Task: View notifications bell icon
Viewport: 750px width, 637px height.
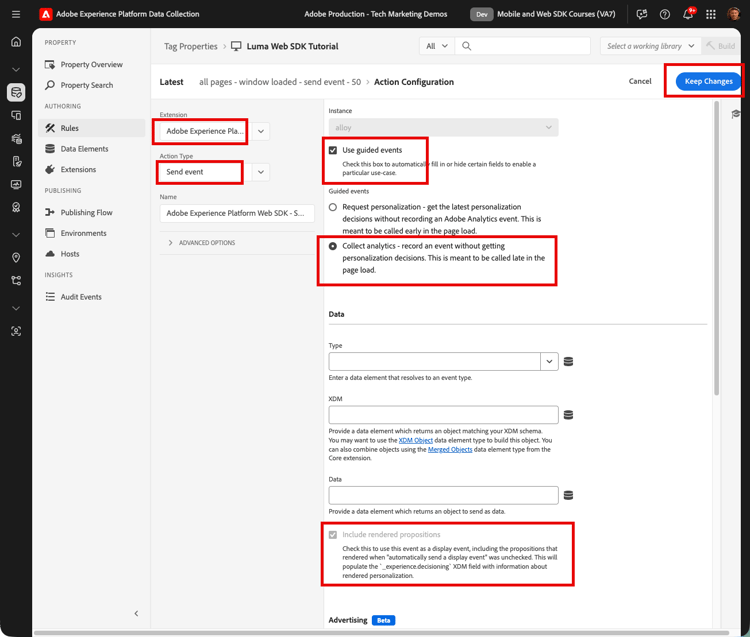Action: click(687, 14)
